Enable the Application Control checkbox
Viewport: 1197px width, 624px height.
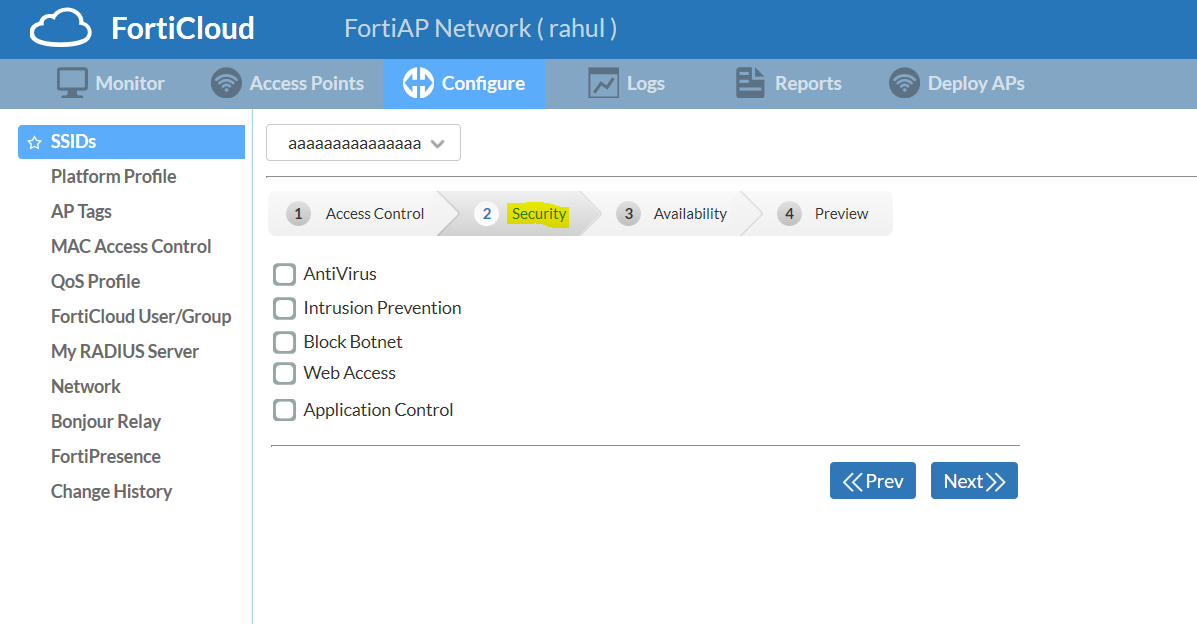285,410
